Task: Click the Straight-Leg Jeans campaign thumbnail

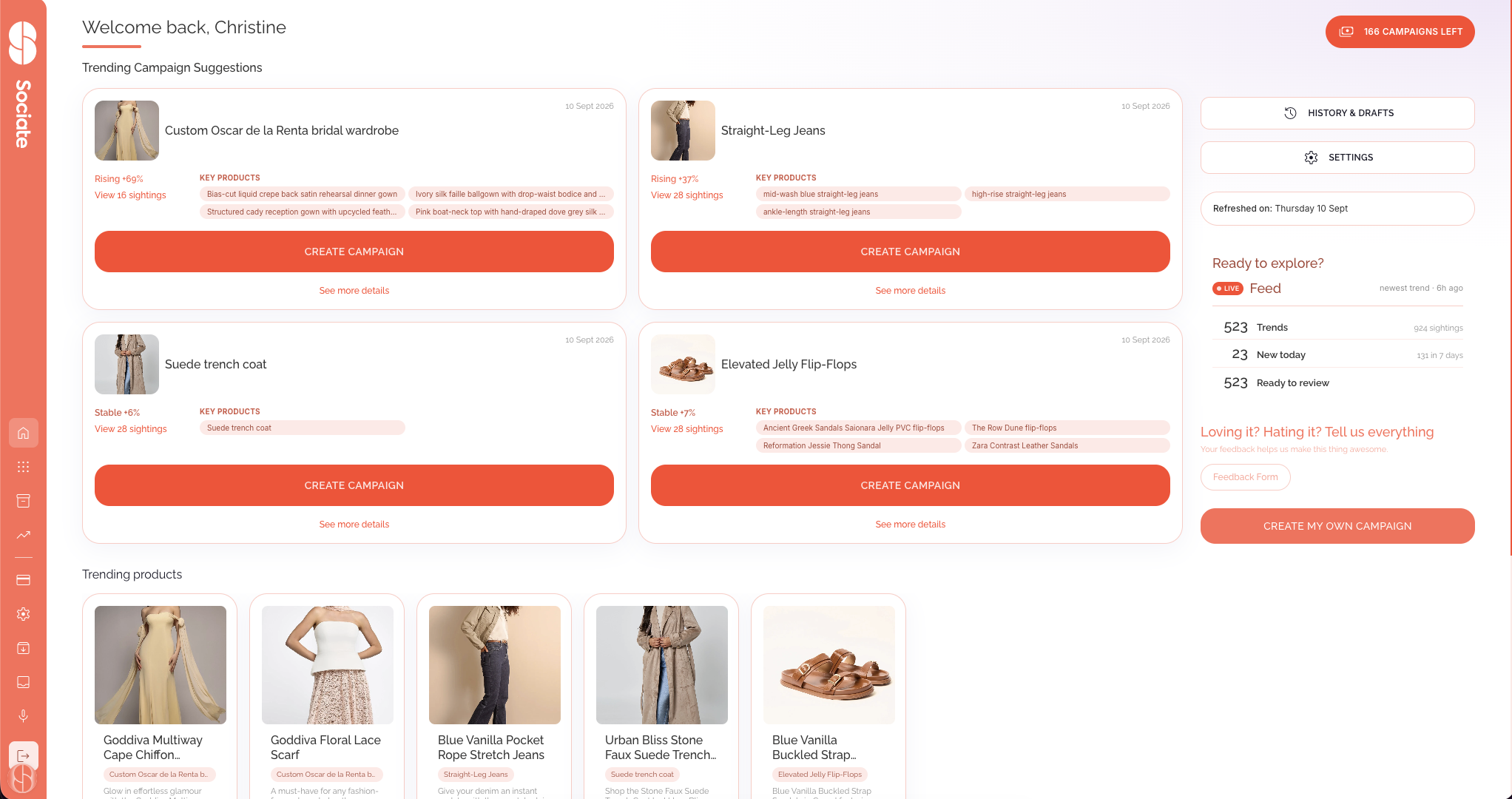Action: coord(683,130)
